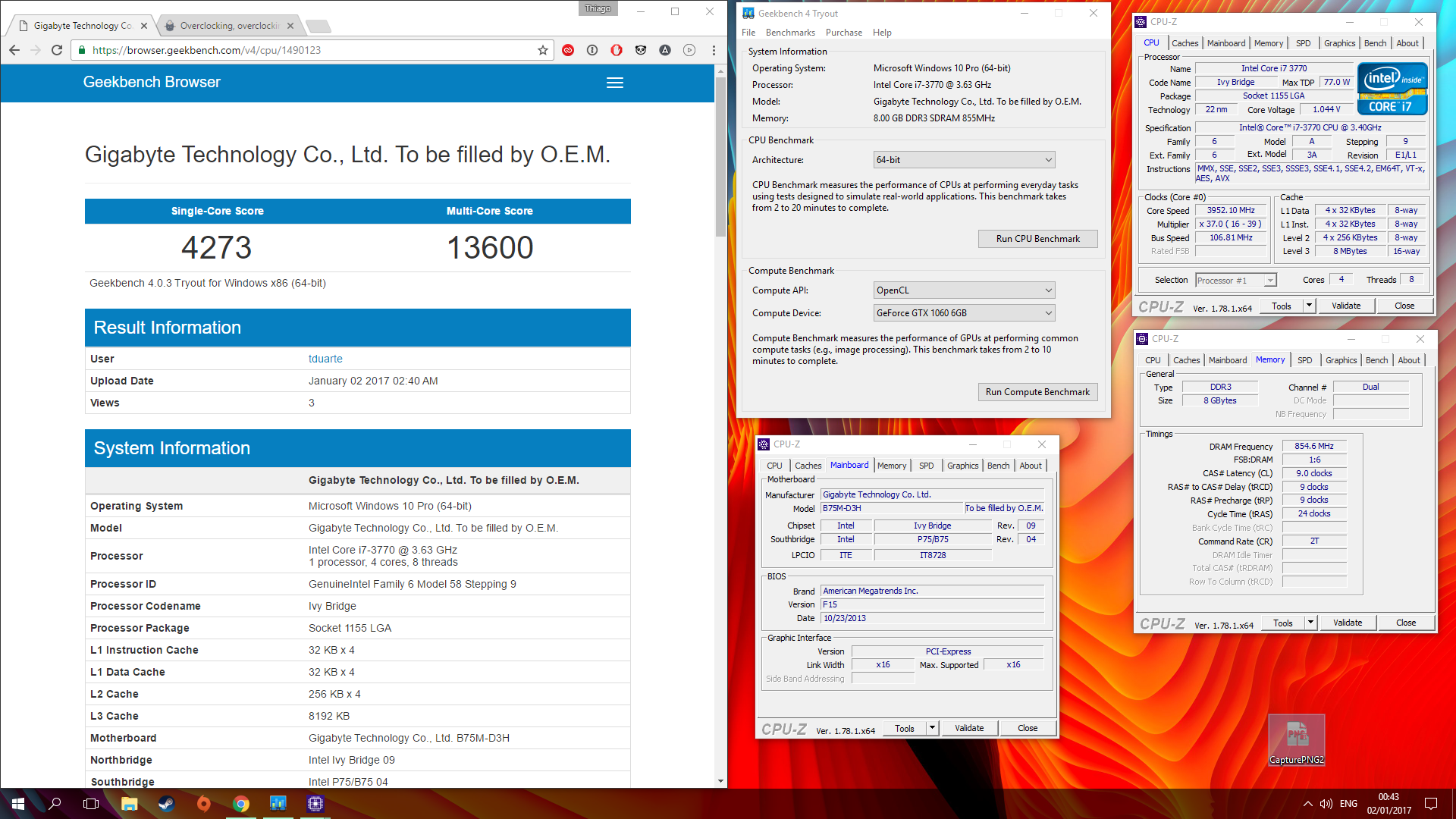Image resolution: width=1456 pixels, height=819 pixels.
Task: Switch to SPD tab in top CPU-Z
Action: [x=1303, y=43]
